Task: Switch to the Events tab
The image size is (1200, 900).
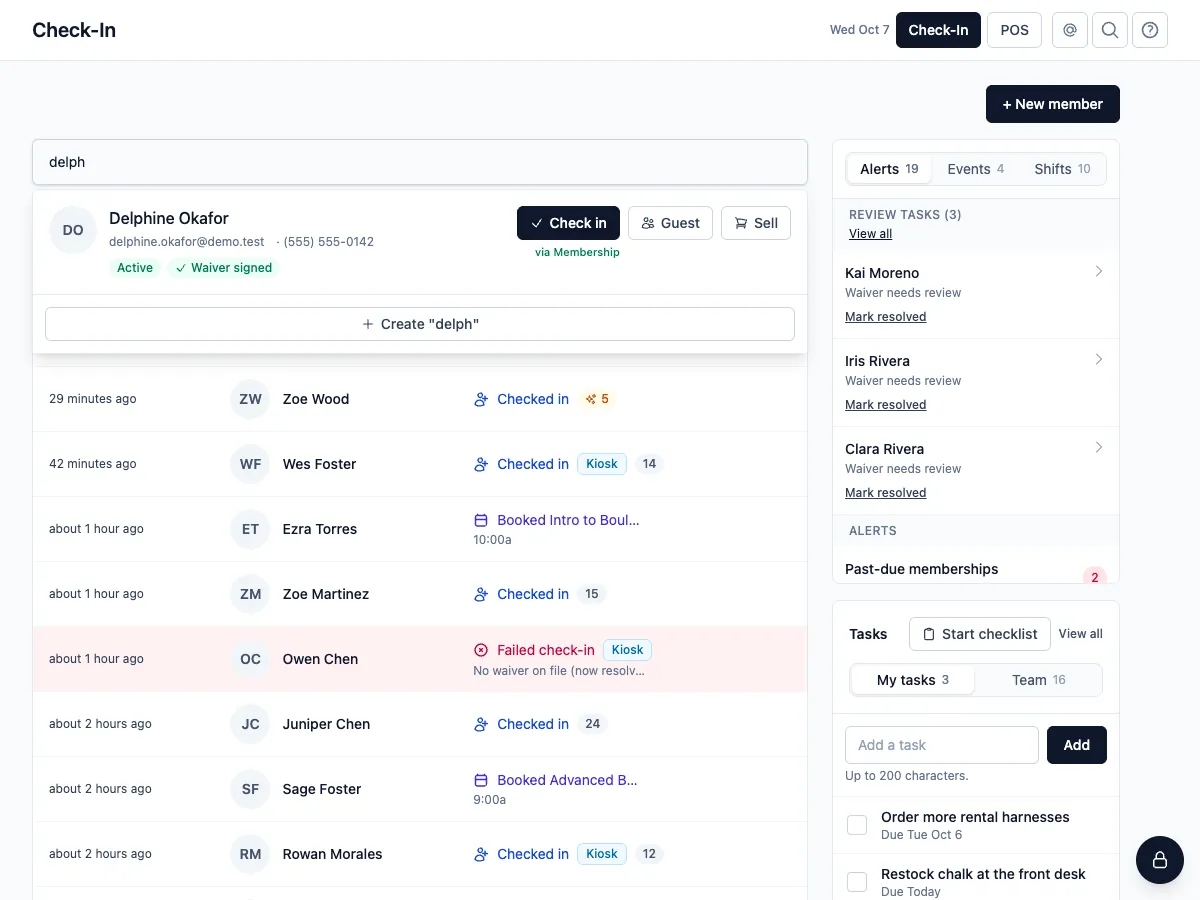Action: pos(976,169)
